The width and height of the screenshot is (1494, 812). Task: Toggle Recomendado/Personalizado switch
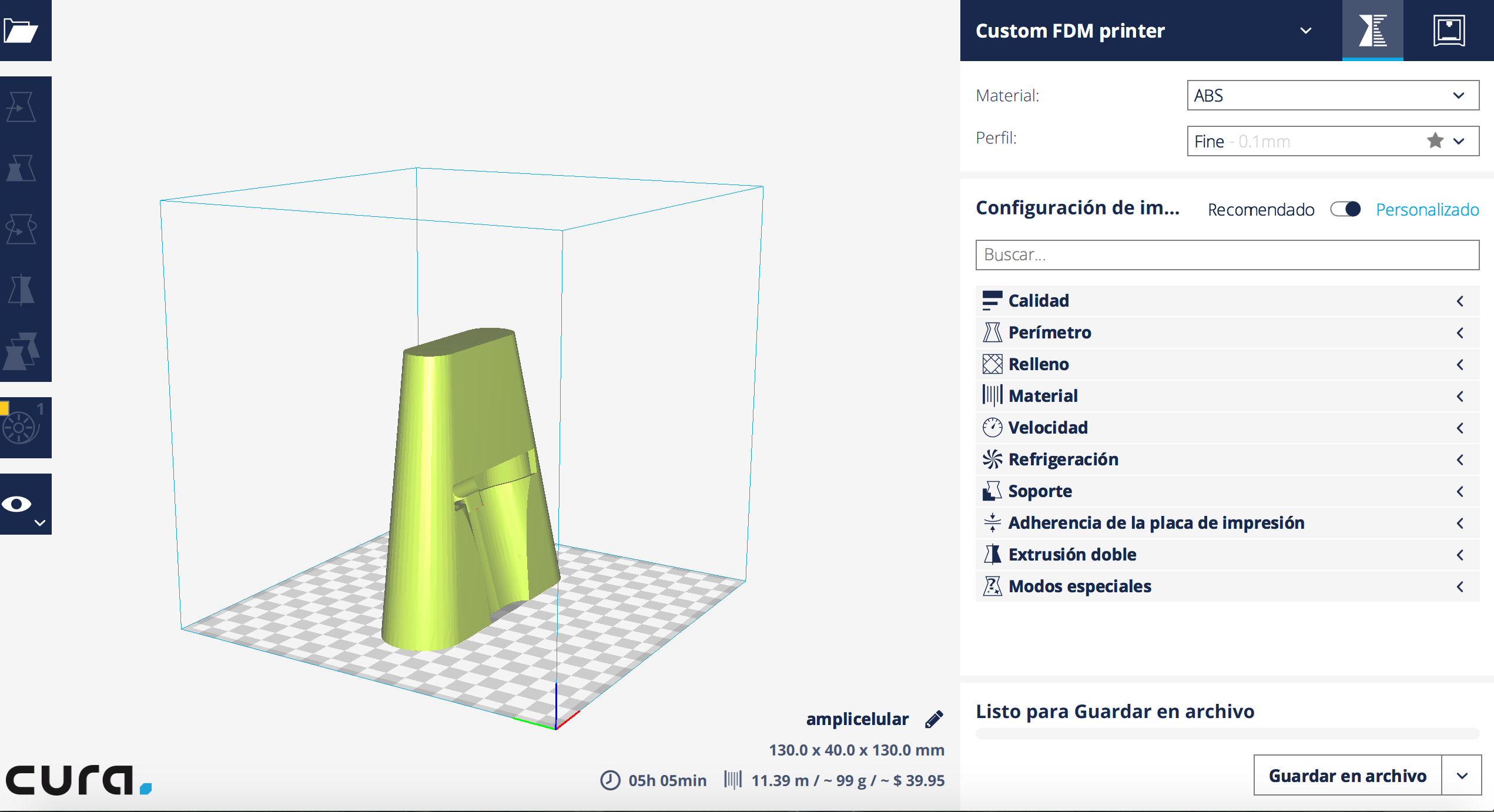1345,209
